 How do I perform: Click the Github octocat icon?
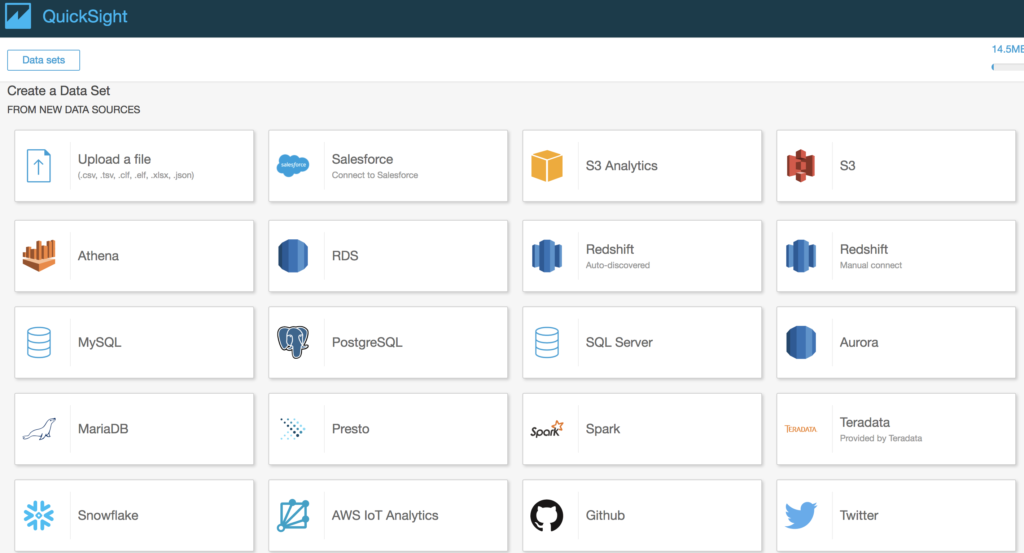coord(547,515)
